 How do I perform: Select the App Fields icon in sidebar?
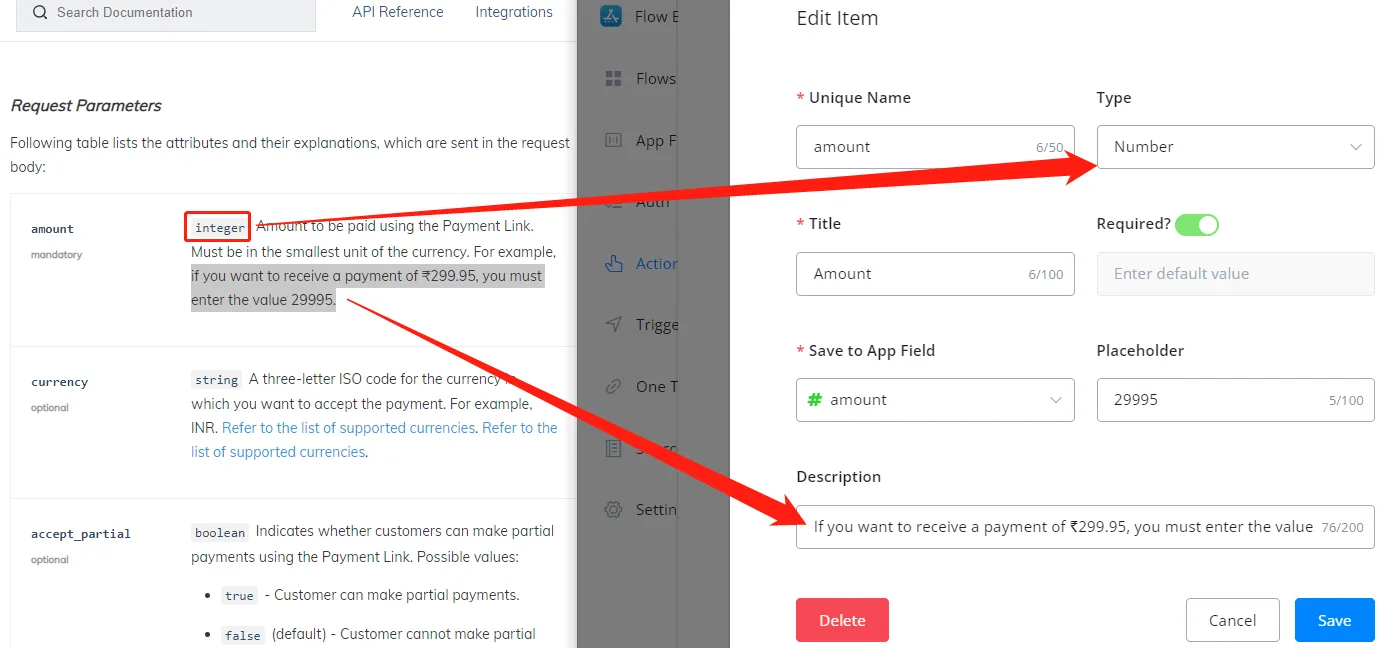pos(614,140)
